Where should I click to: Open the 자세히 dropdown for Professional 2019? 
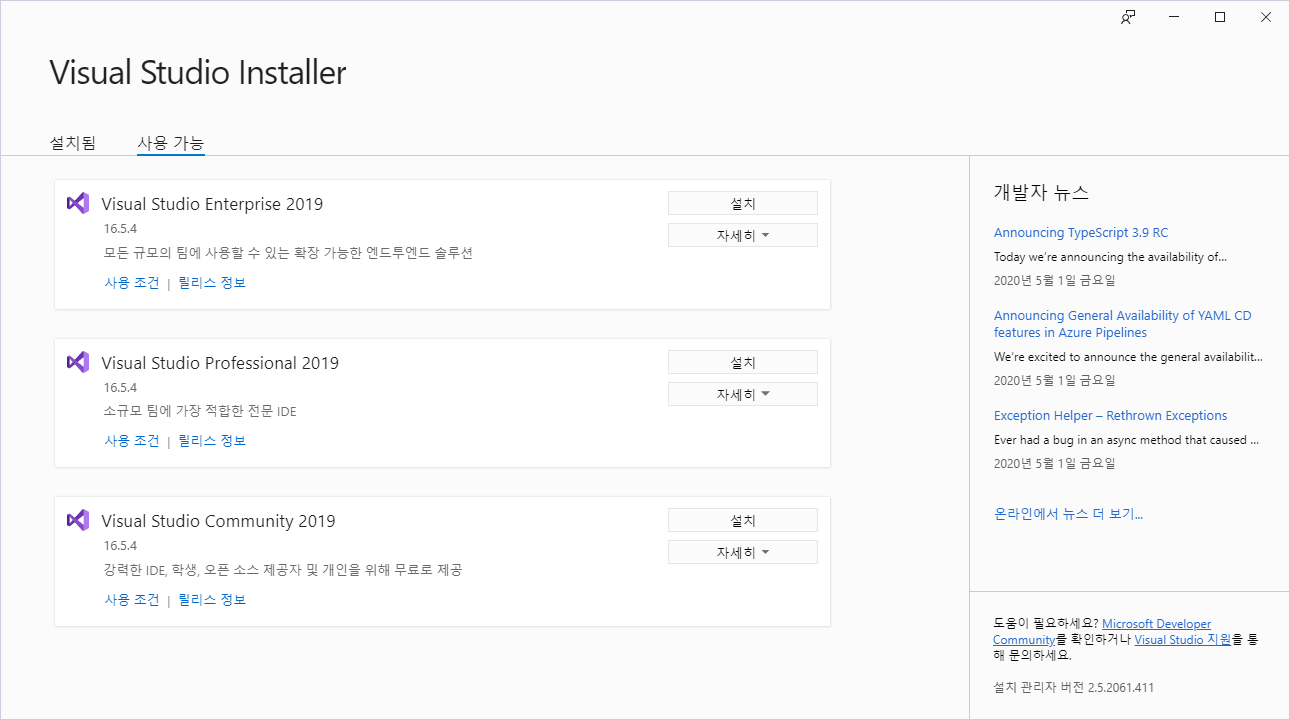[x=742, y=394]
